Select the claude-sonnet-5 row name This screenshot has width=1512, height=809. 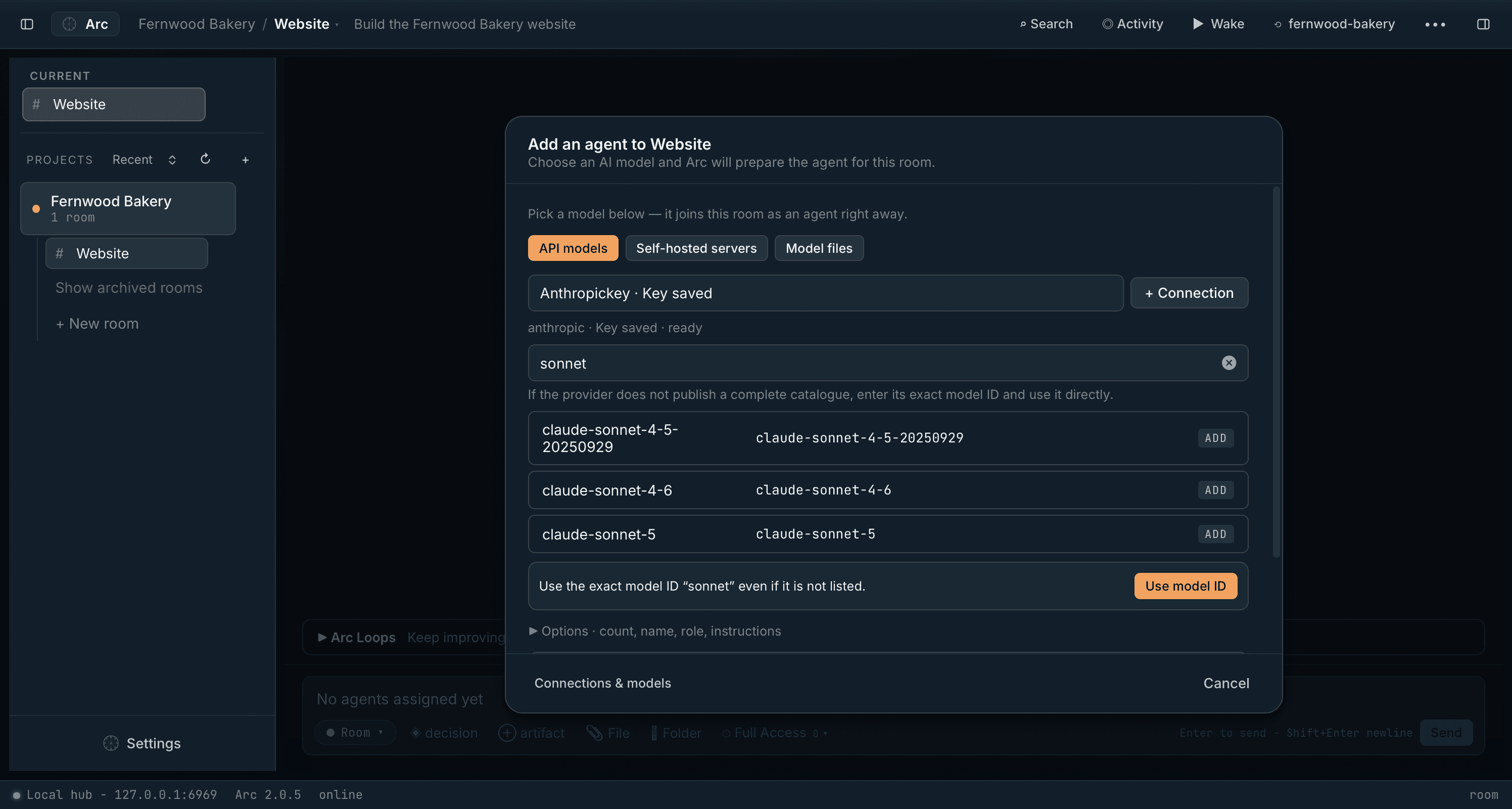tap(599, 534)
